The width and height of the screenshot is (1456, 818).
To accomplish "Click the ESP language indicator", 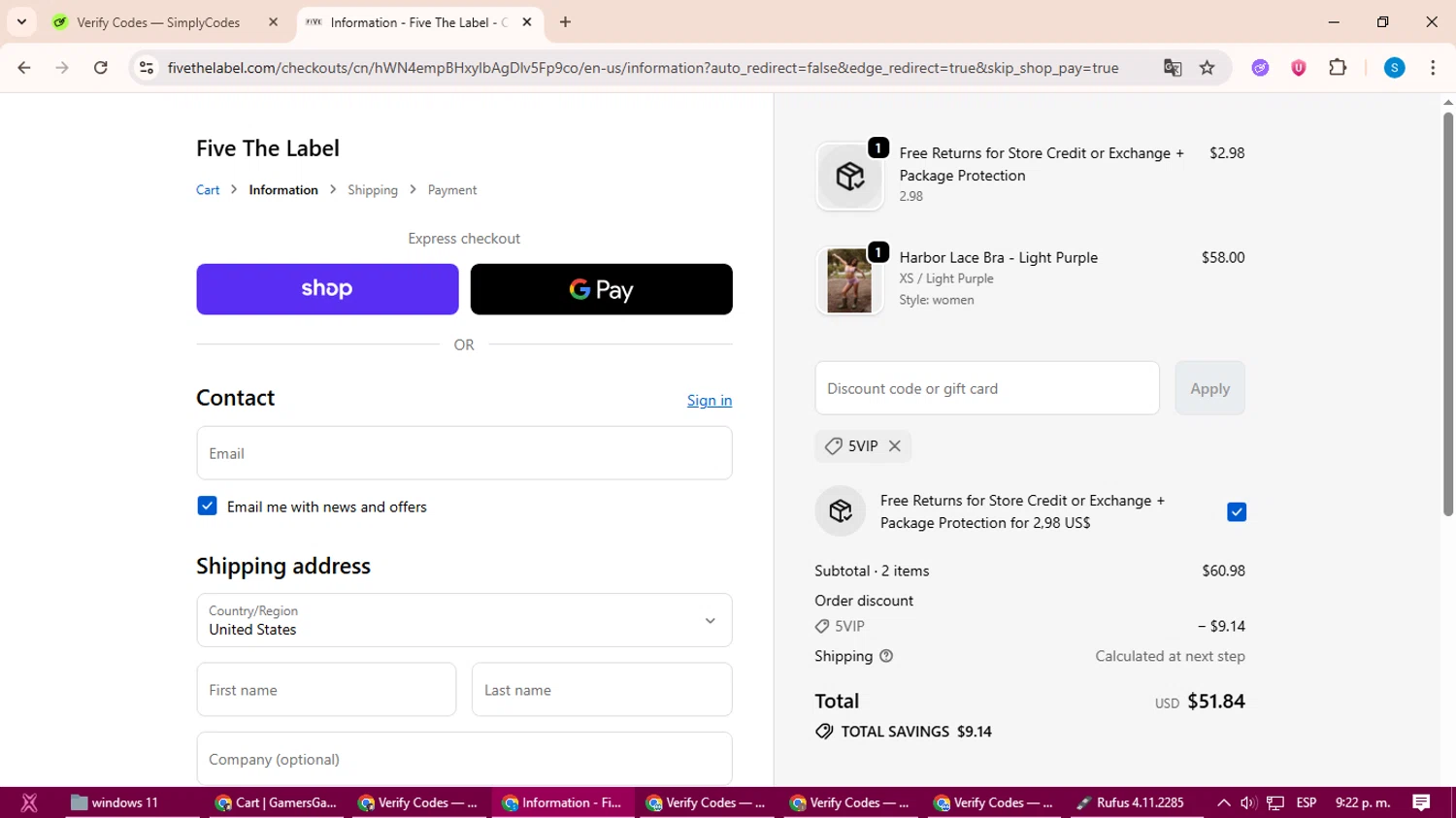I will pyautogui.click(x=1307, y=802).
